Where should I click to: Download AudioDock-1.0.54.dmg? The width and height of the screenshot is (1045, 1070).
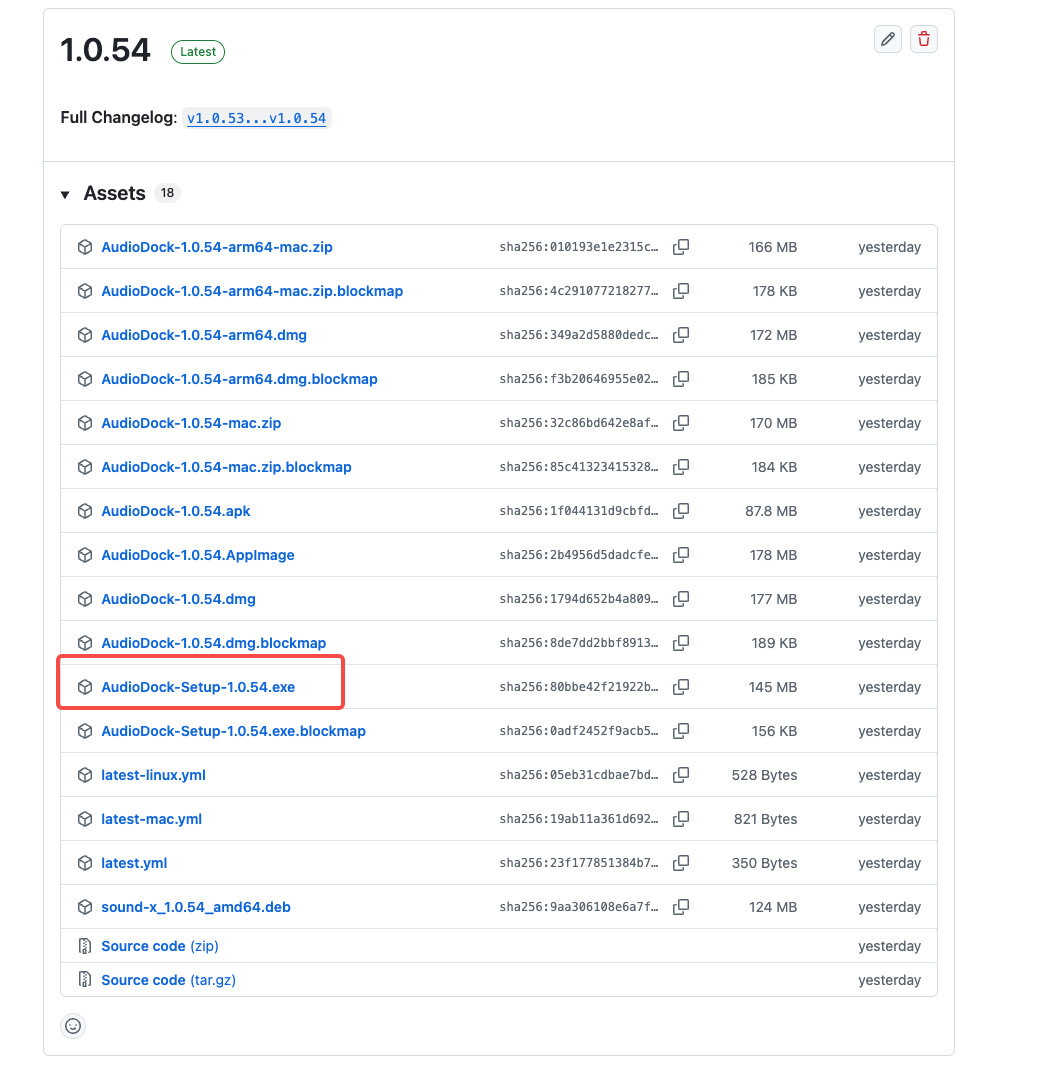pos(179,599)
